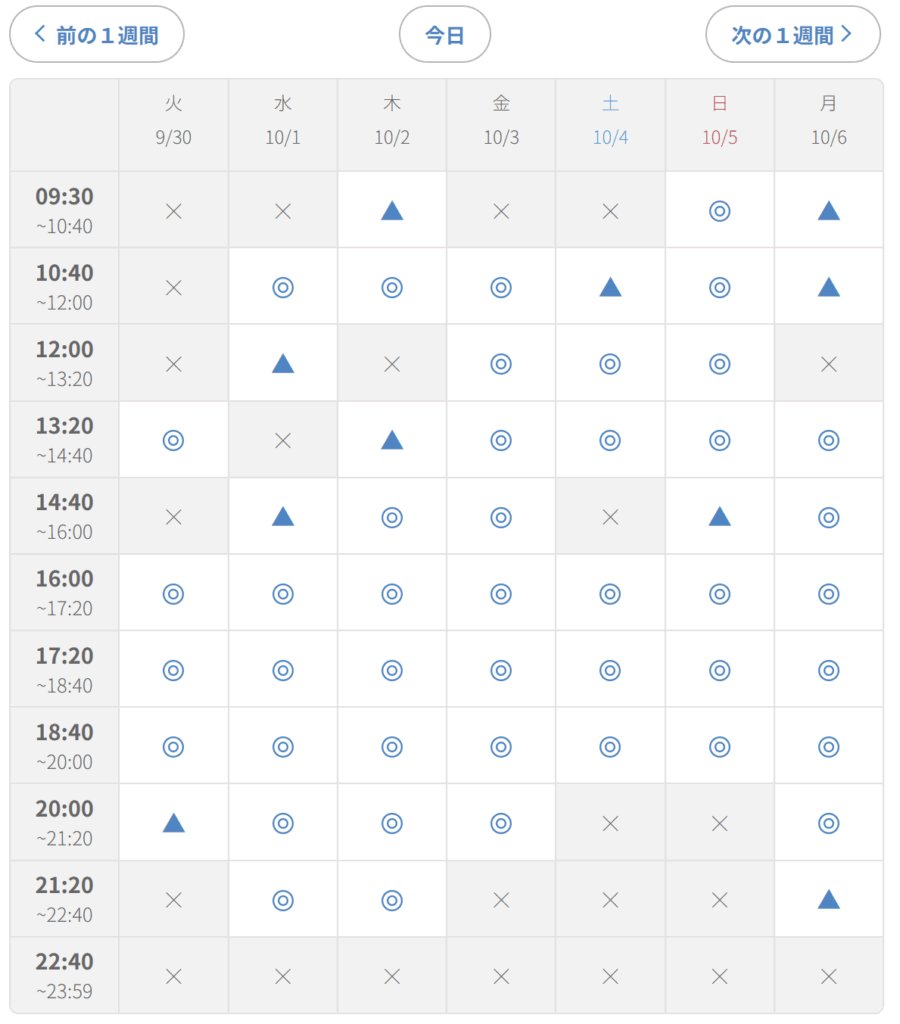Choose triangle slot Wednesday 10/1 at 12:00

(x=283, y=363)
